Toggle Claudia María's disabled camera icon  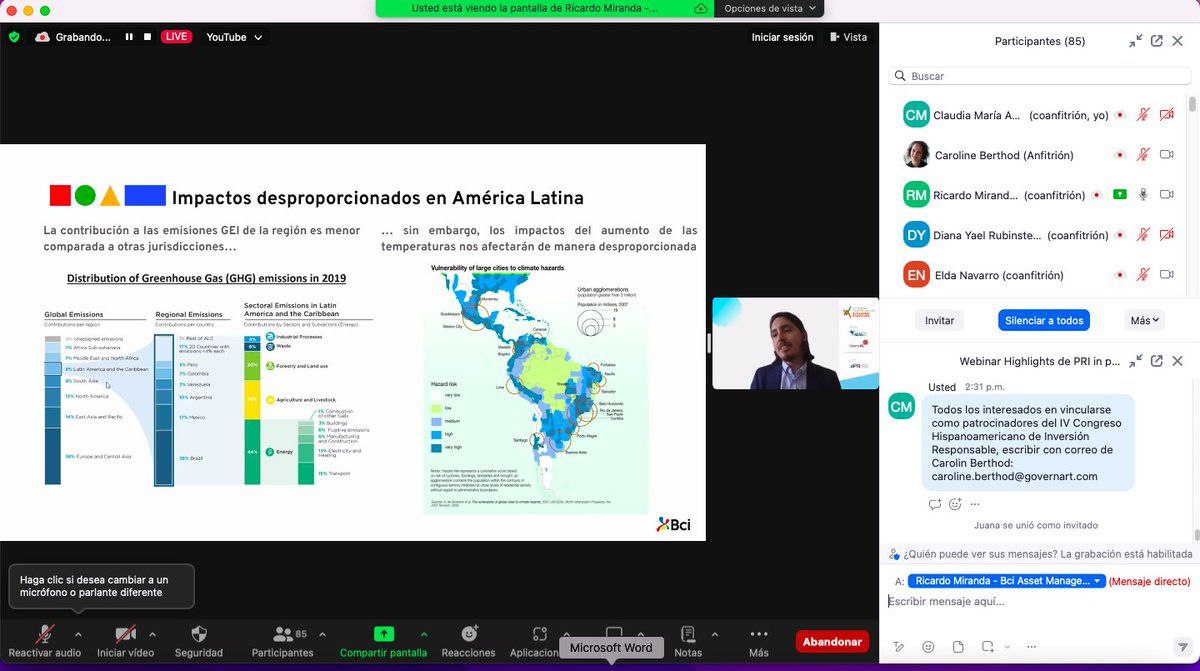1166,115
